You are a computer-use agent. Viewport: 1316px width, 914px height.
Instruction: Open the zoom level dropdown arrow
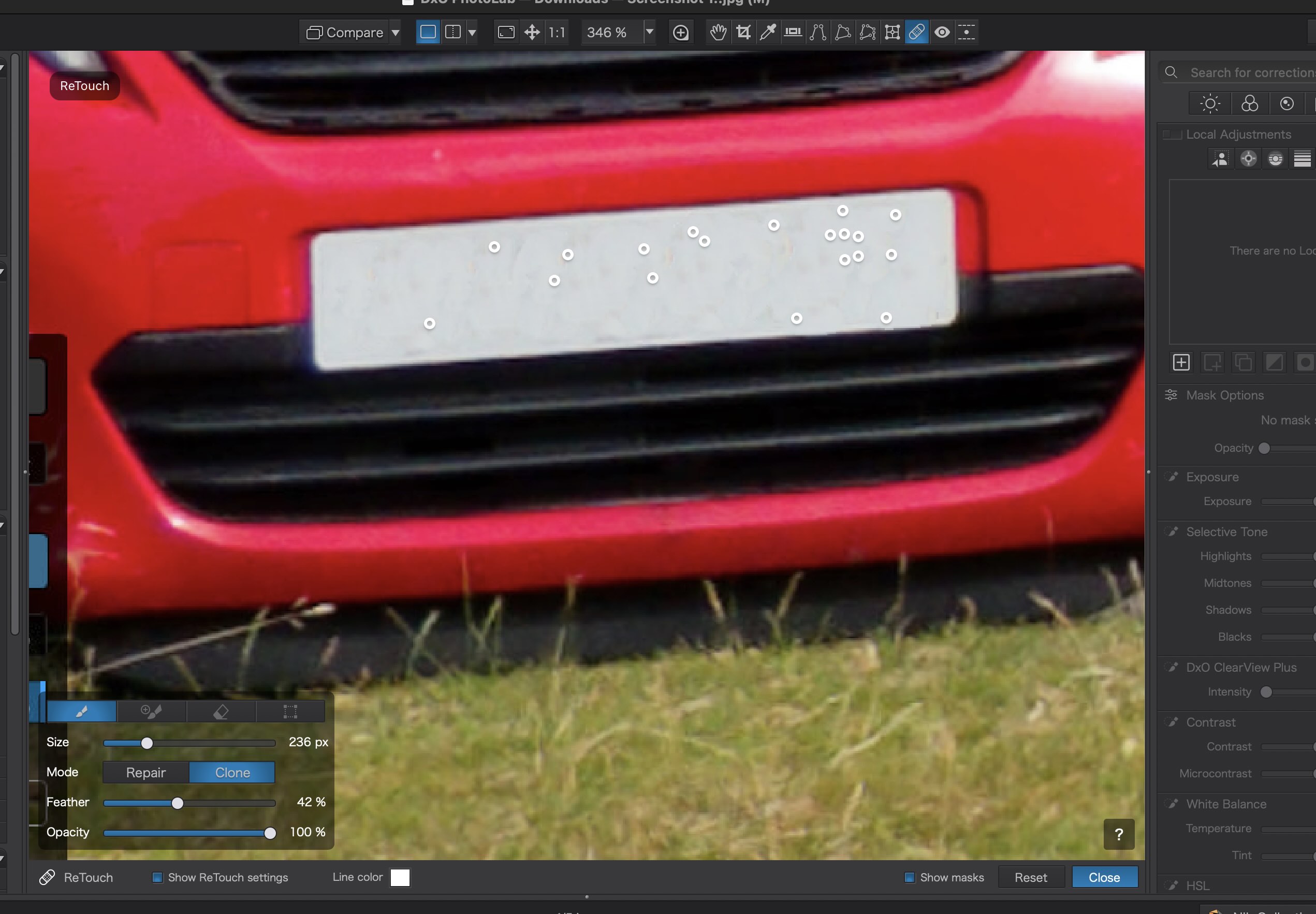pos(650,32)
